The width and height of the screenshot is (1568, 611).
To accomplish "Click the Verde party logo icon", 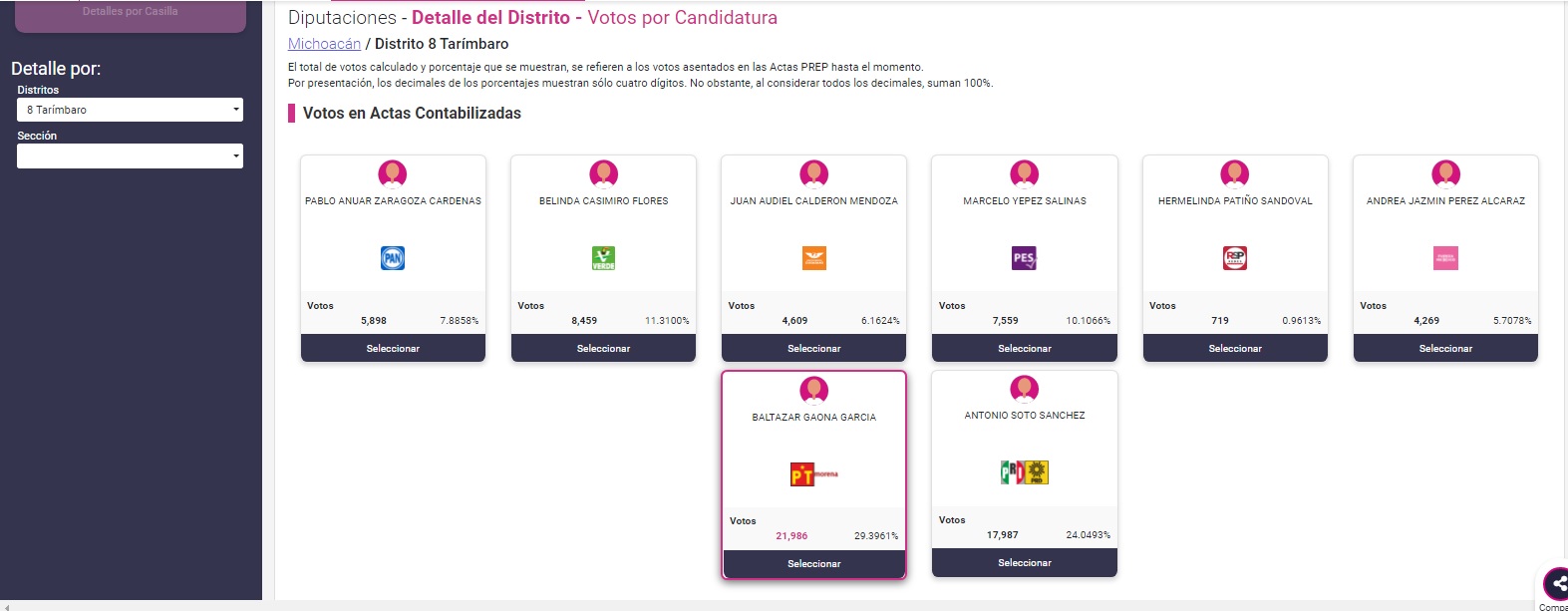I will 603,258.
